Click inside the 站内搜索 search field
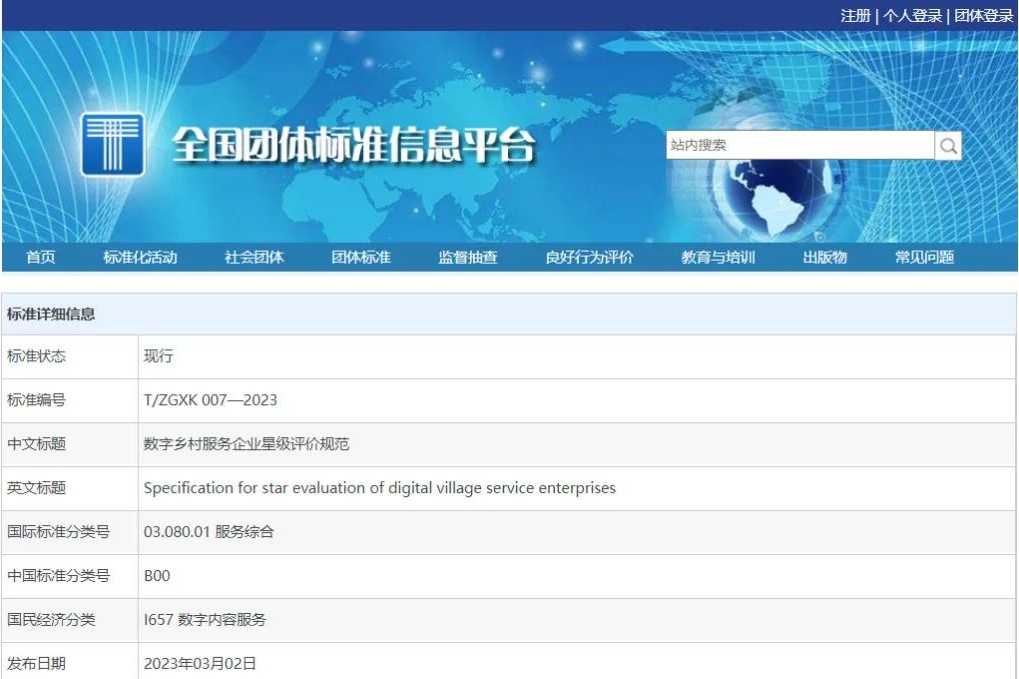Viewport: 1019px width, 679px height. (799, 146)
